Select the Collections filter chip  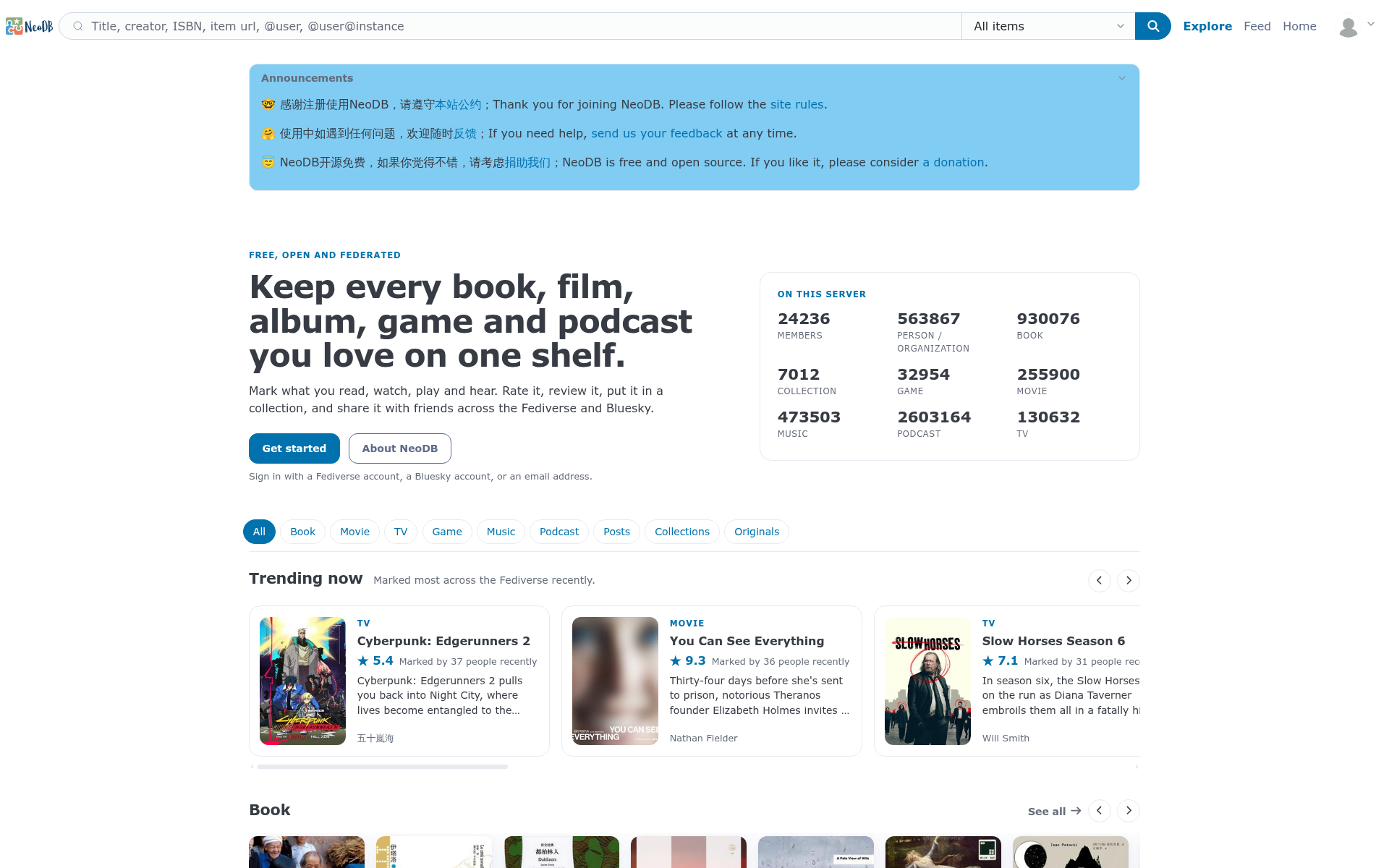[x=682, y=532]
